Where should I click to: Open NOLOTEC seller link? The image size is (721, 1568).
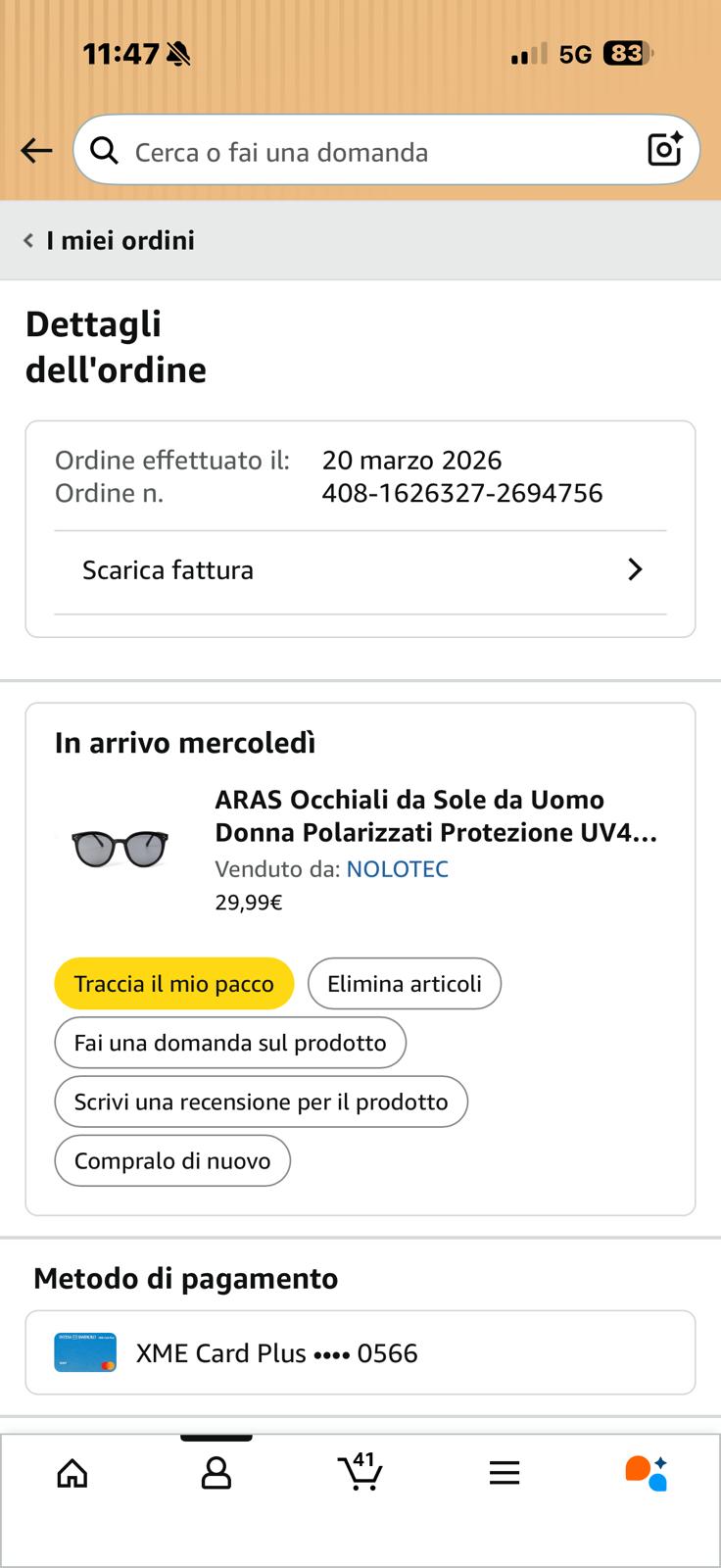(x=397, y=869)
